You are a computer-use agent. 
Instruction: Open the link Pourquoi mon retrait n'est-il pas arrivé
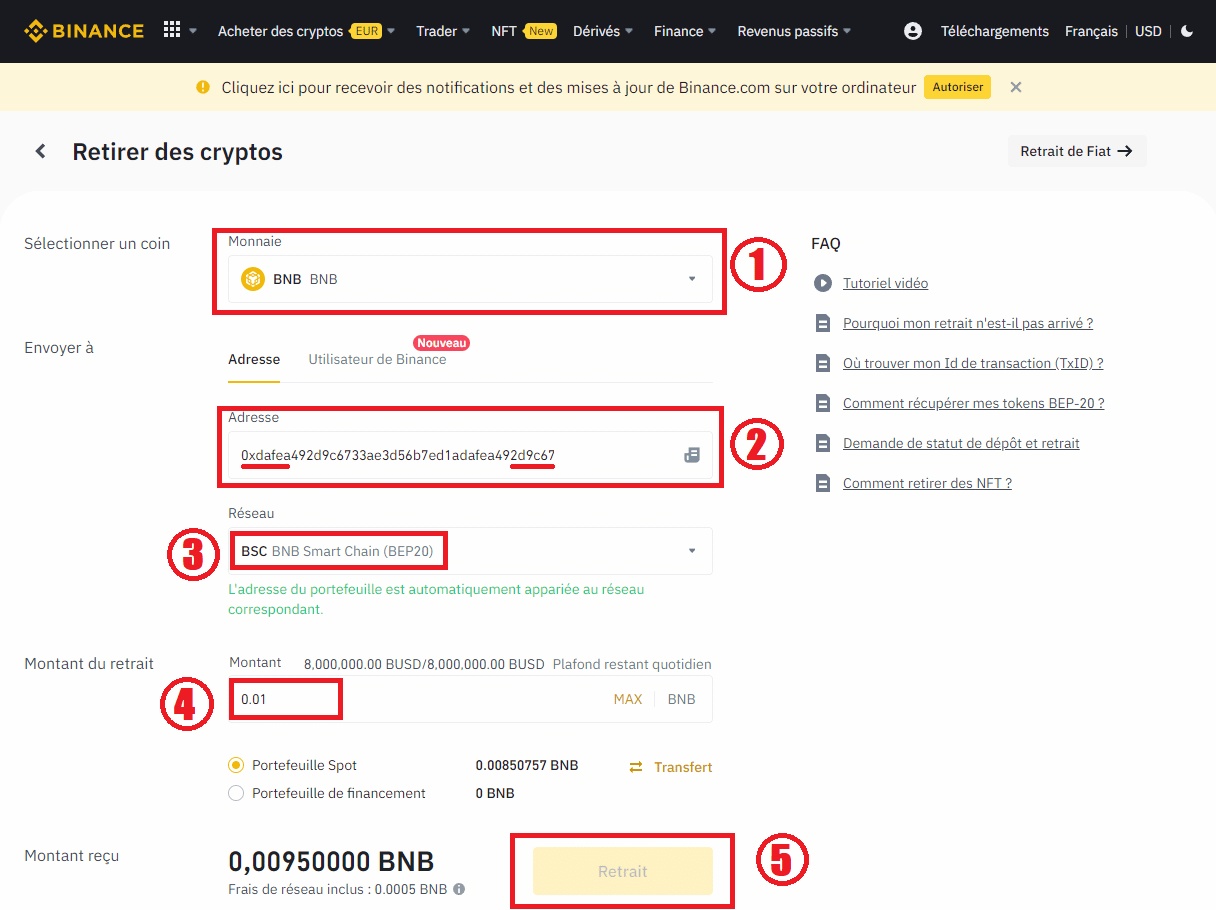967,323
